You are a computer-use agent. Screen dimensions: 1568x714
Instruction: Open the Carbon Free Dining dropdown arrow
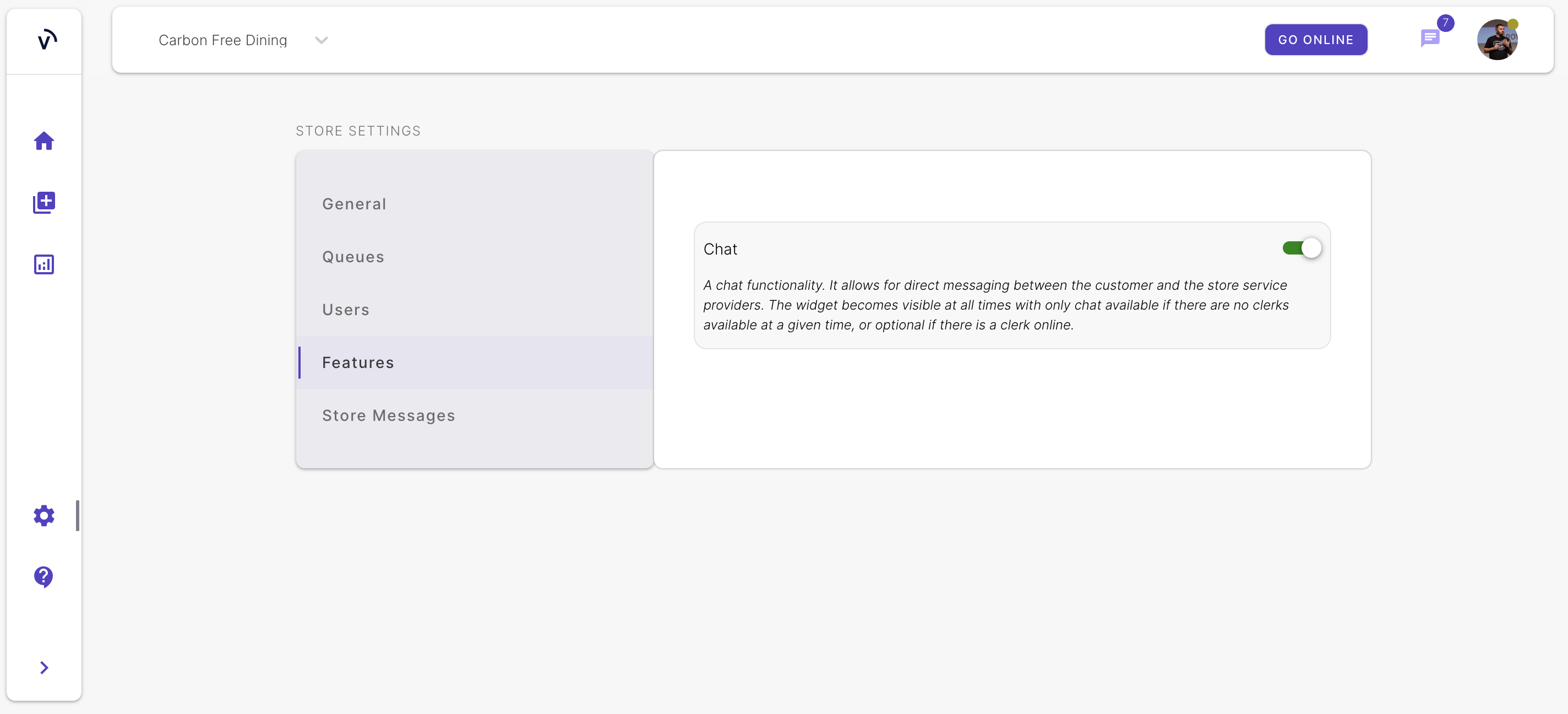(x=321, y=40)
